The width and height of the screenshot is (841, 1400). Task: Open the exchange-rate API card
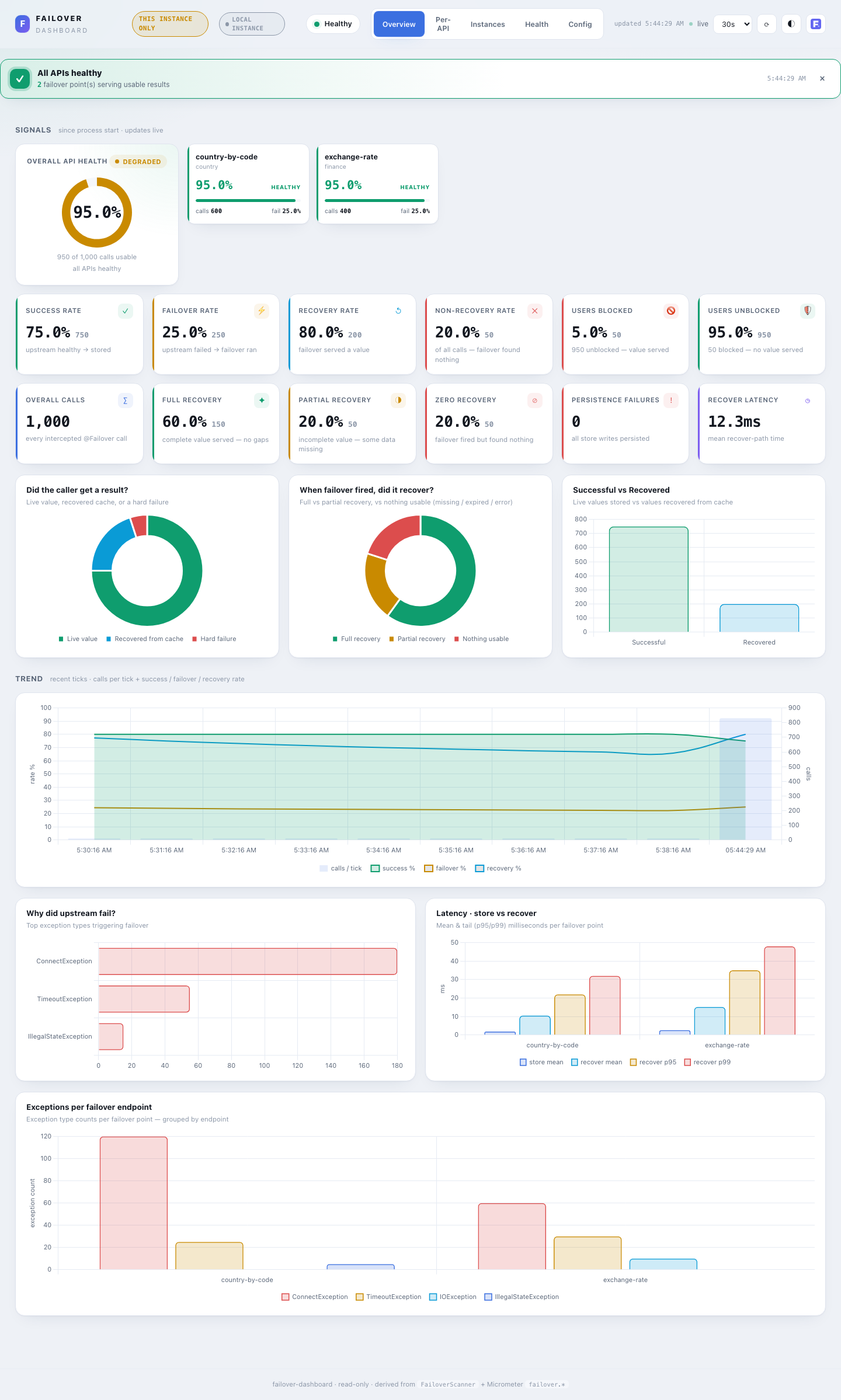[x=377, y=184]
